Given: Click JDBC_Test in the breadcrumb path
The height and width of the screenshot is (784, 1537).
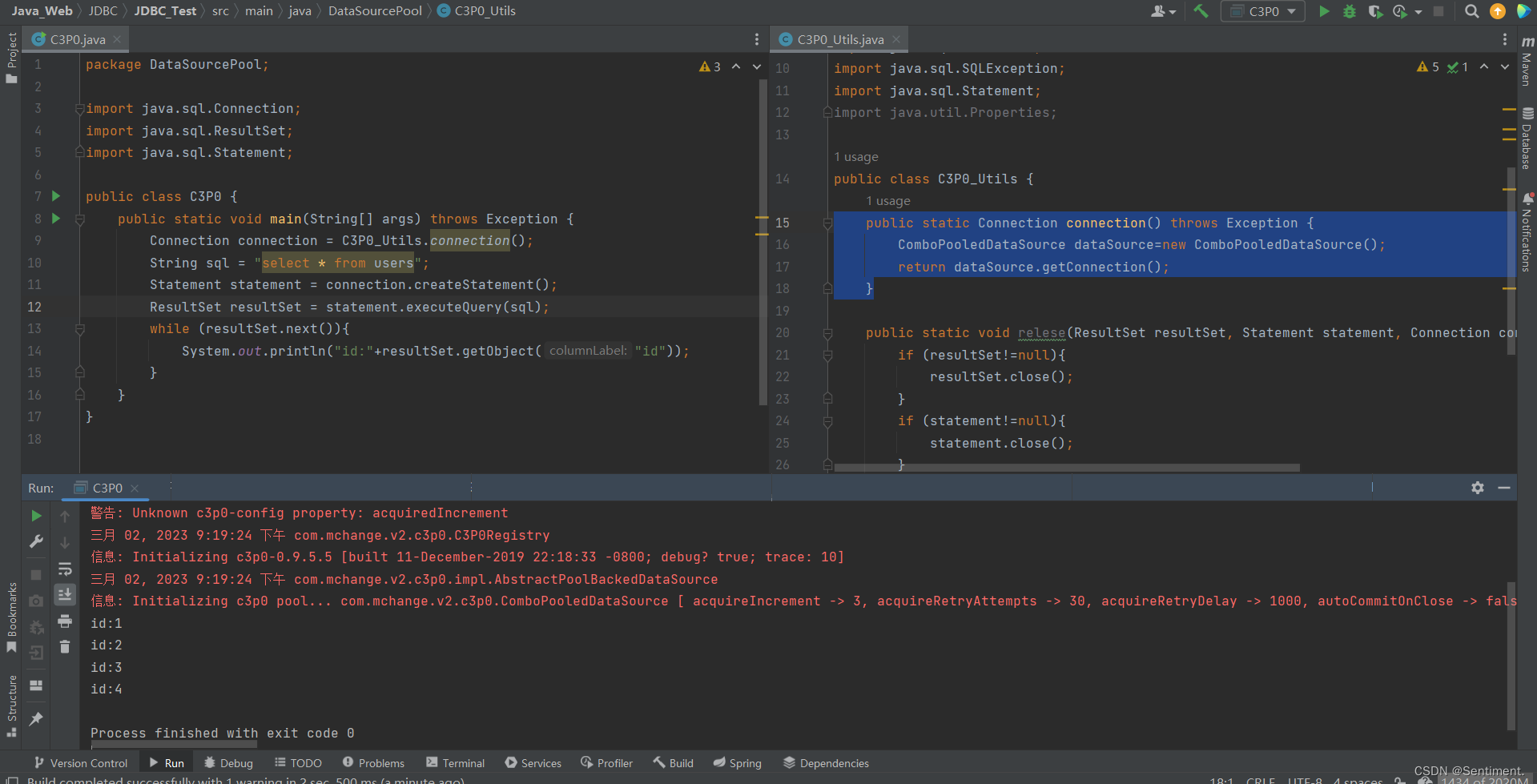Looking at the screenshot, I should tap(165, 11).
